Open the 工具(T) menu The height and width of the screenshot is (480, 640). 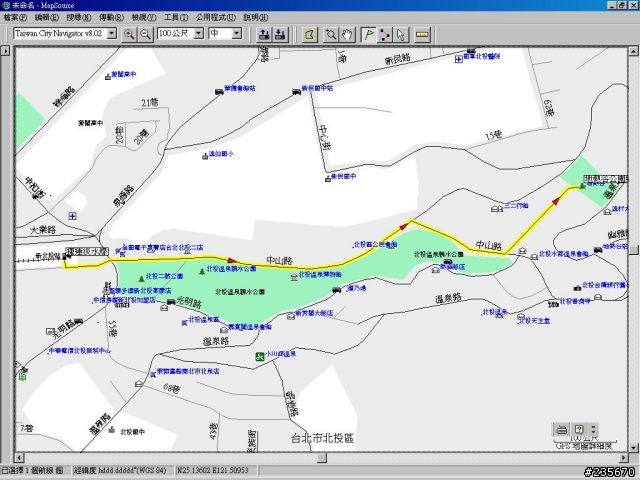pos(176,18)
